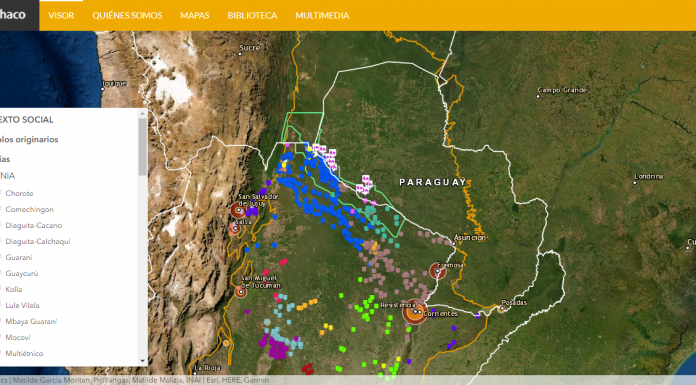Open the MAPAS section
This screenshot has width=696, height=385.
(194, 16)
